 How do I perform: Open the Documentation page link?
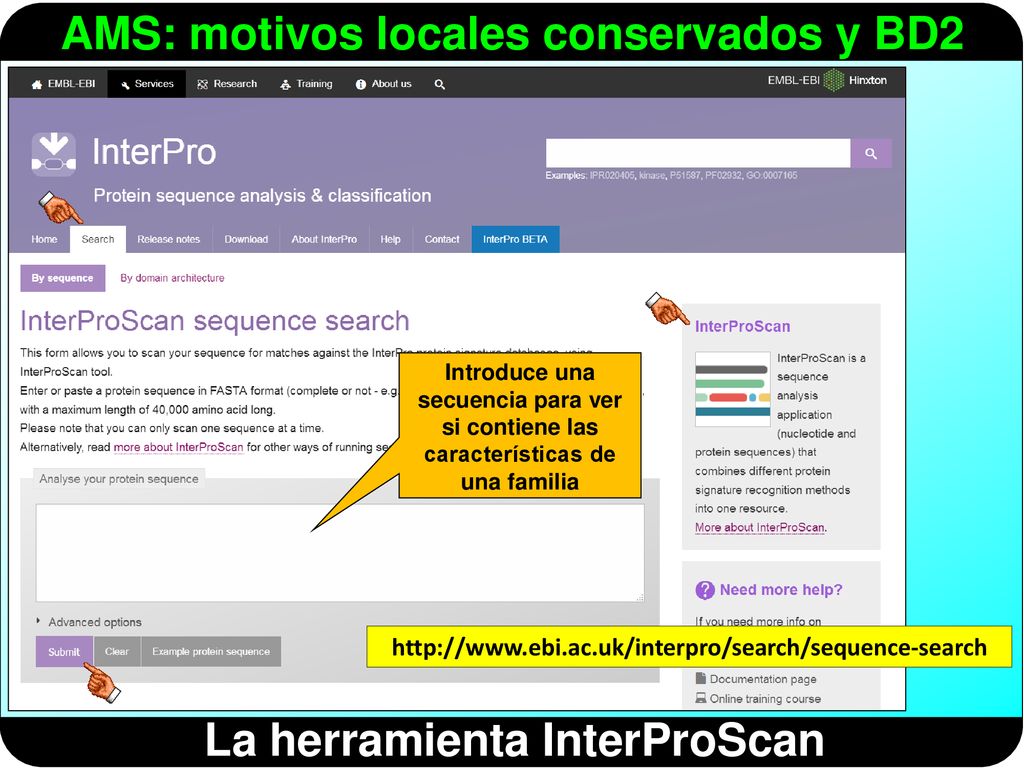click(x=763, y=679)
